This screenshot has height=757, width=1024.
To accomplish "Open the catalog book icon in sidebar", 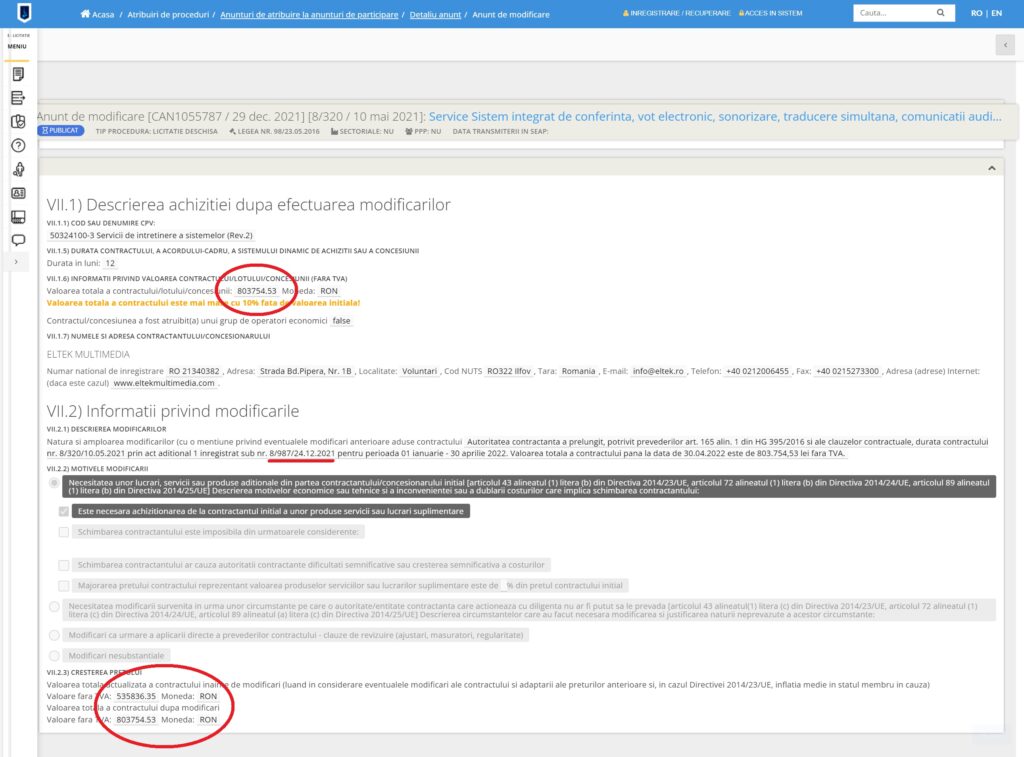I will [18, 216].
